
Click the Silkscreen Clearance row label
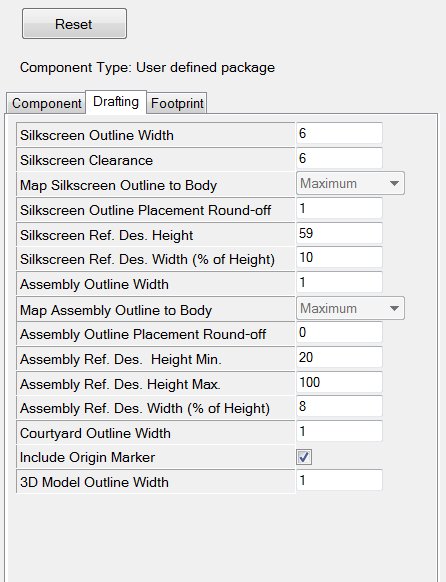[x=86, y=160]
